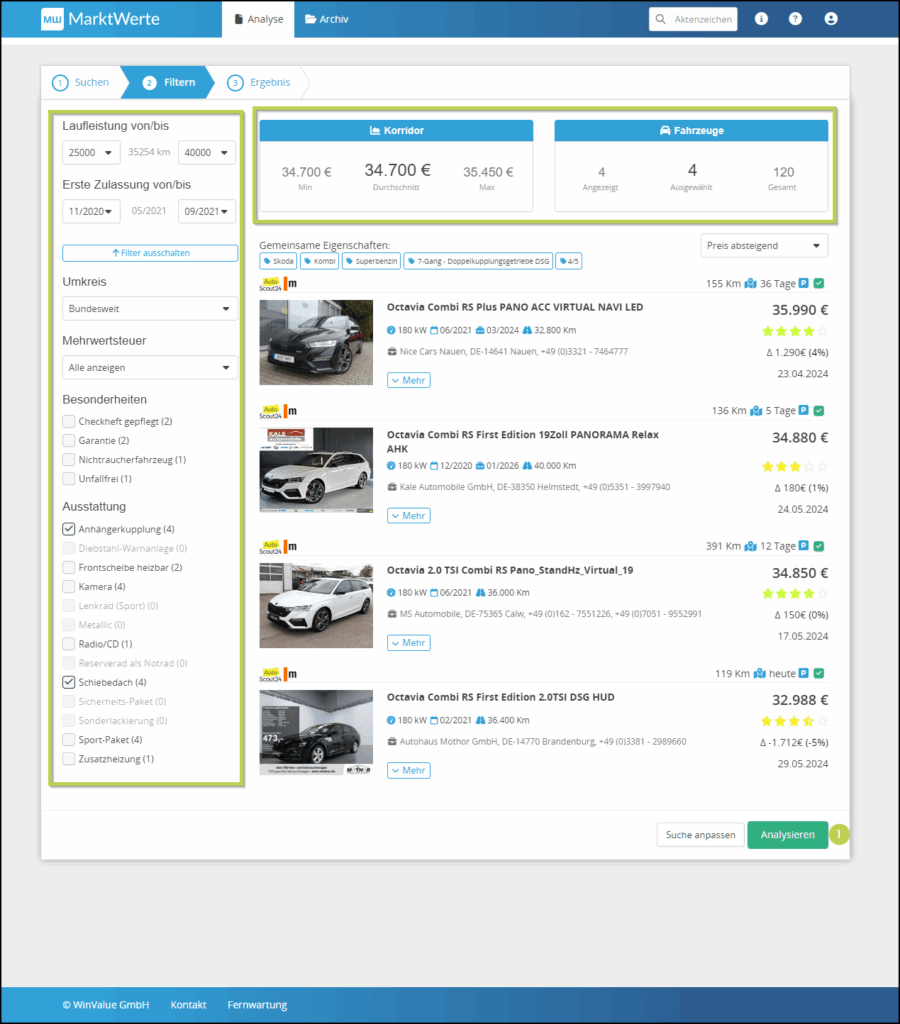This screenshot has height=1024, width=900.
Task: Open the Preis absteigend sort dropdown
Action: tap(764, 245)
